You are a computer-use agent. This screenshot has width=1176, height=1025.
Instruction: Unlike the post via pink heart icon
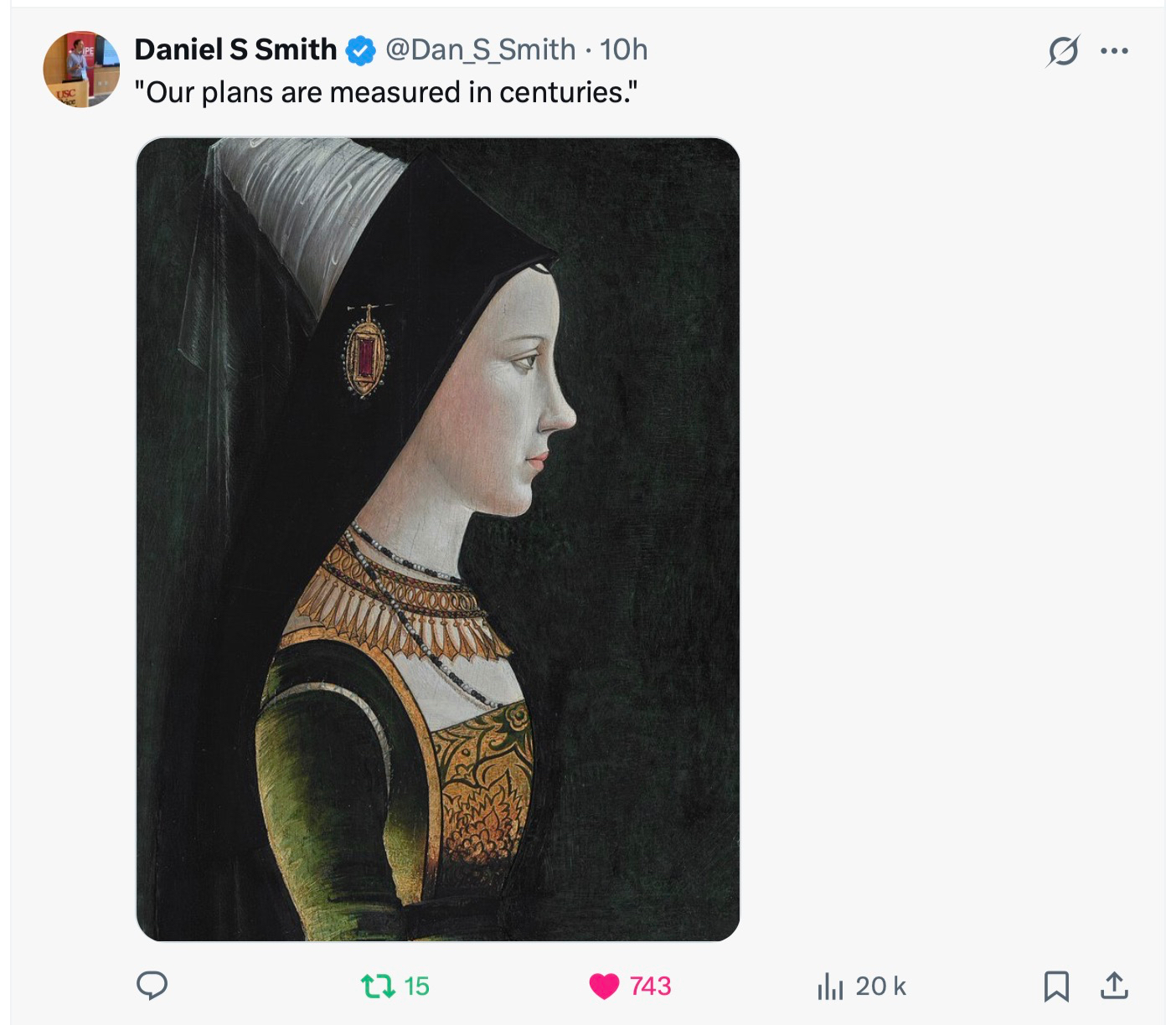click(x=604, y=986)
